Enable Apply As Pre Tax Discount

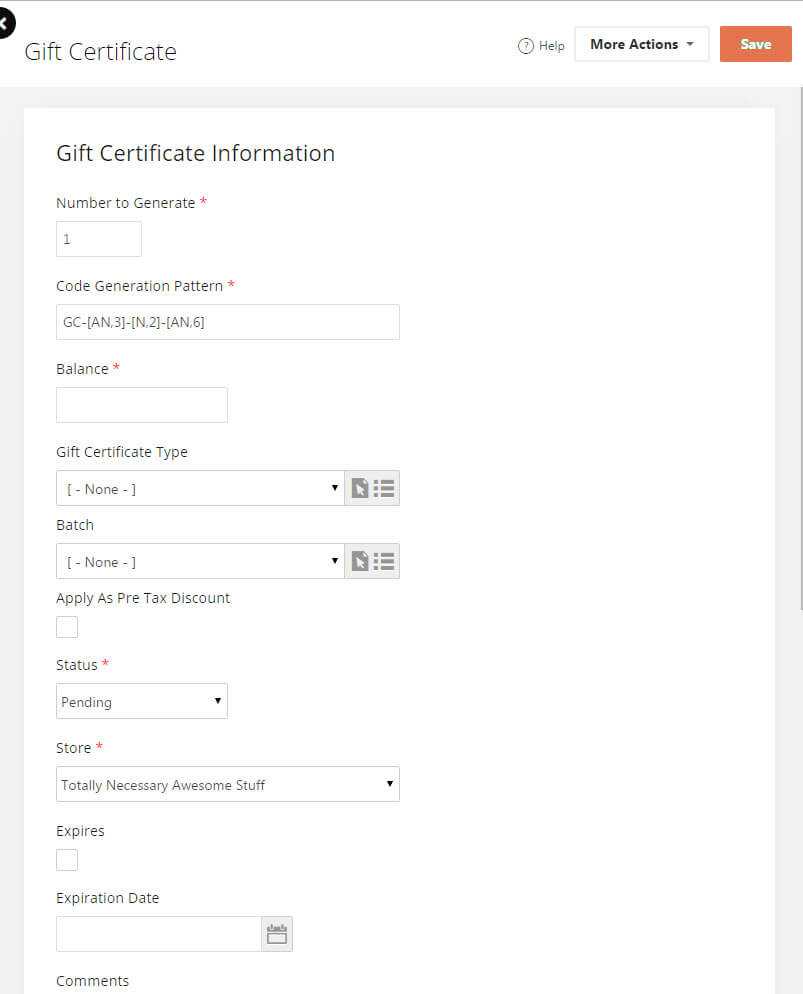pyautogui.click(x=67, y=627)
